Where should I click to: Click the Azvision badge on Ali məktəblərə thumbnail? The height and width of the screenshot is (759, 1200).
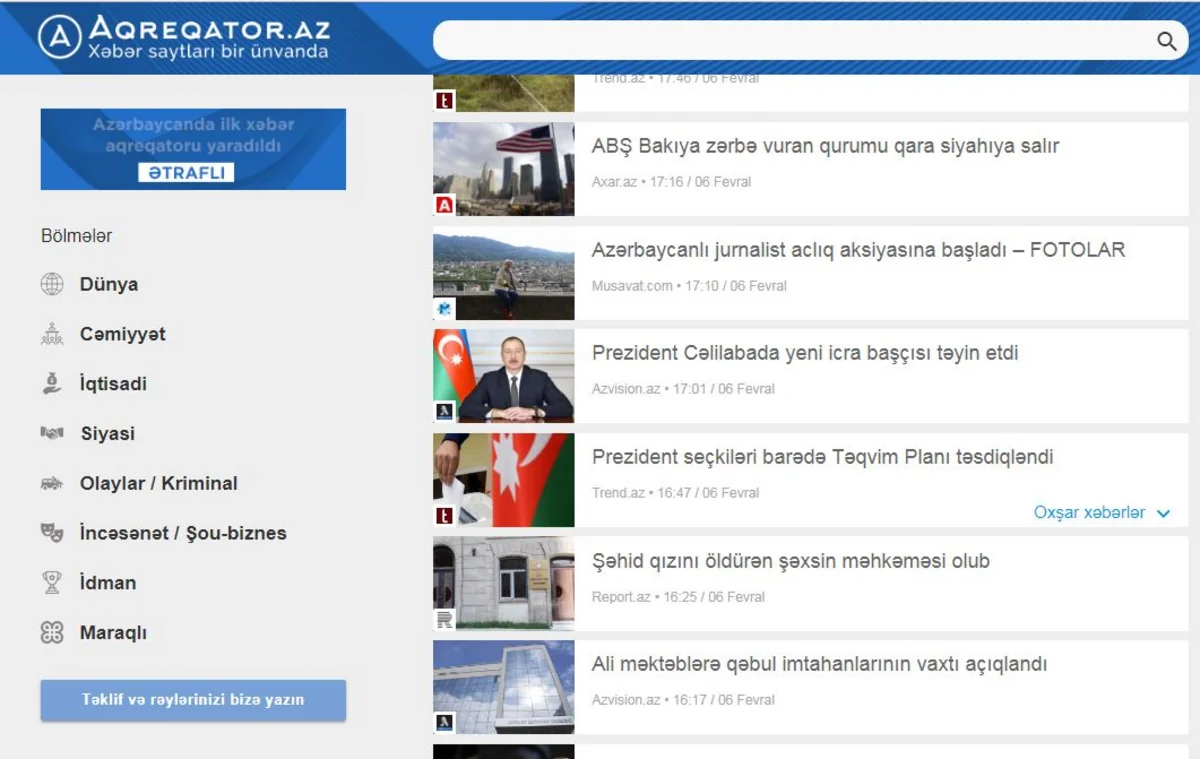(x=444, y=722)
